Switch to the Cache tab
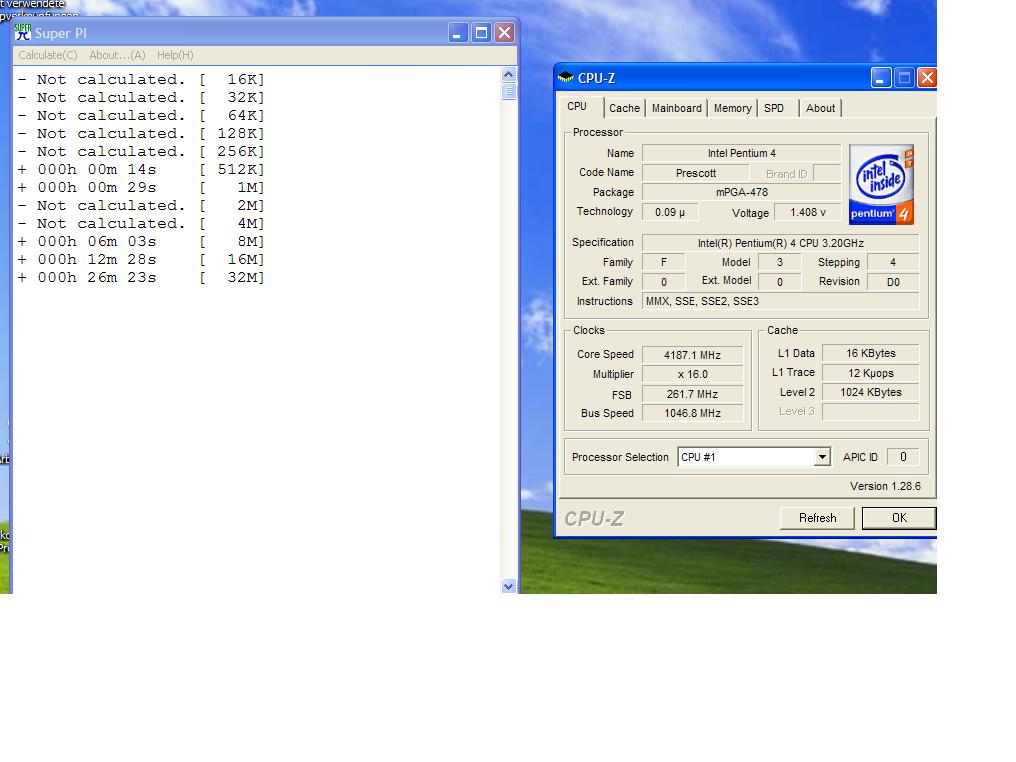The height and width of the screenshot is (762, 1016). tap(624, 108)
